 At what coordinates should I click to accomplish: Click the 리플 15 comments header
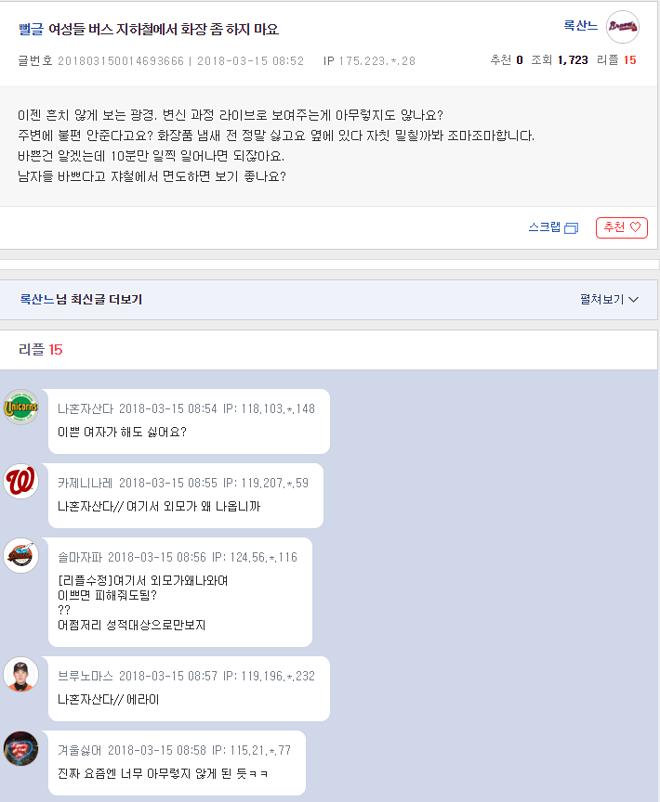(x=40, y=350)
